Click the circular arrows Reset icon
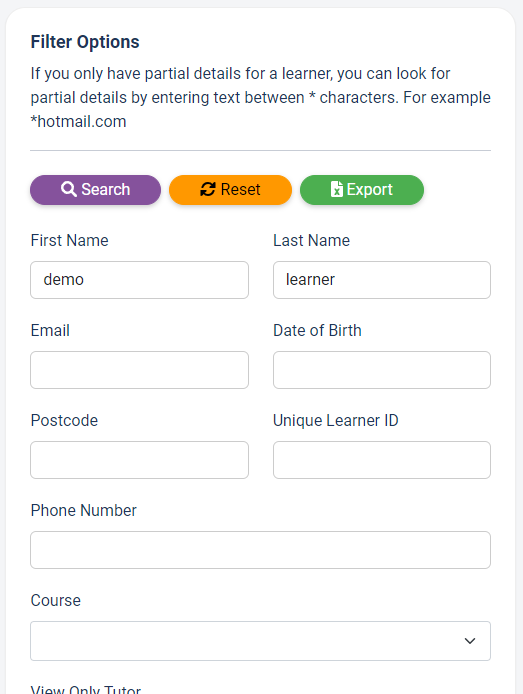 pos(208,189)
